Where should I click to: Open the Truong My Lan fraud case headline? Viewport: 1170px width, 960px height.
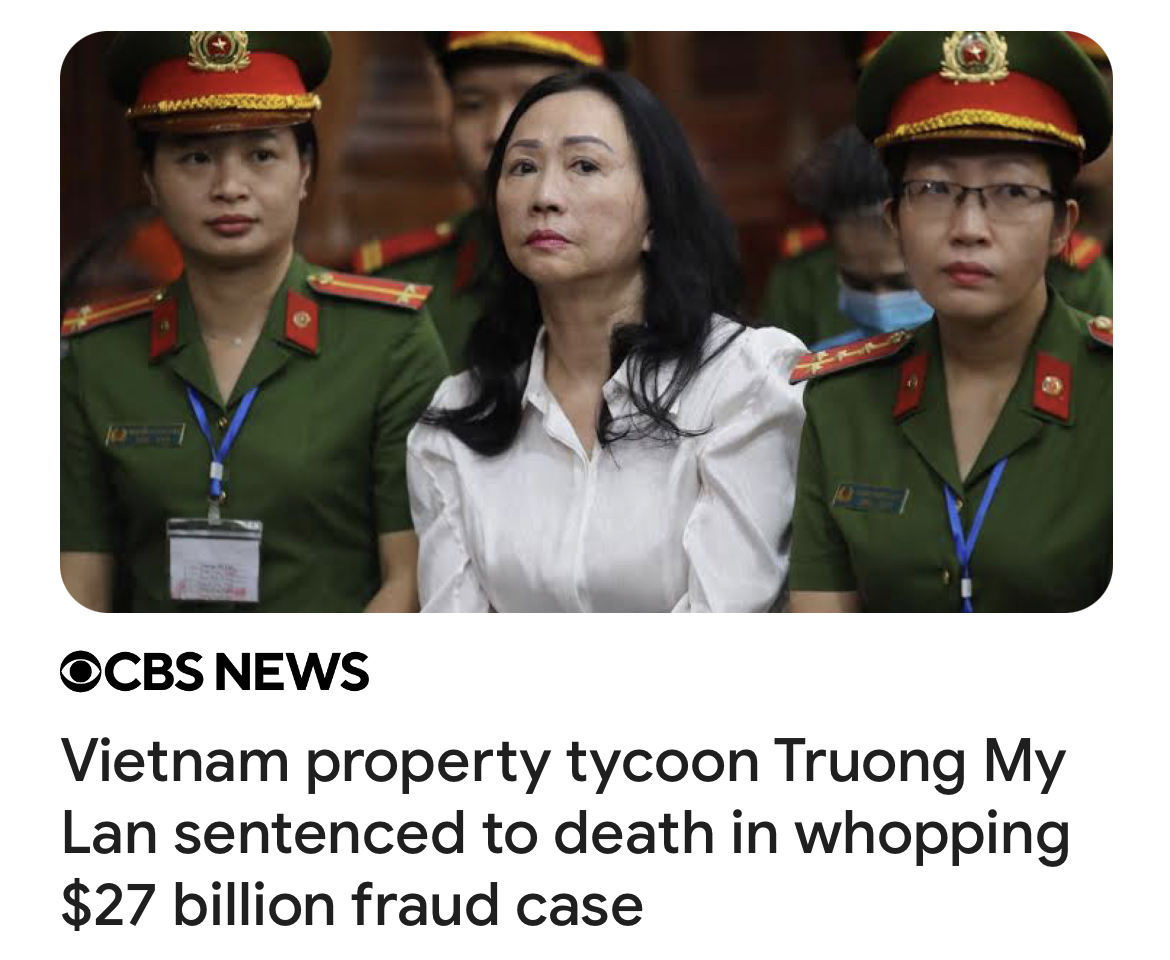point(565,832)
